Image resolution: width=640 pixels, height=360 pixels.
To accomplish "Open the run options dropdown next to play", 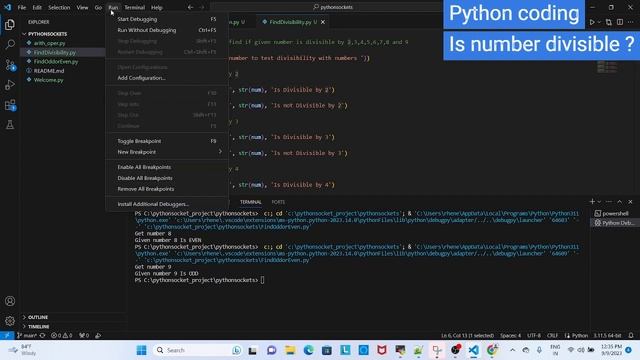I will tap(599, 22).
